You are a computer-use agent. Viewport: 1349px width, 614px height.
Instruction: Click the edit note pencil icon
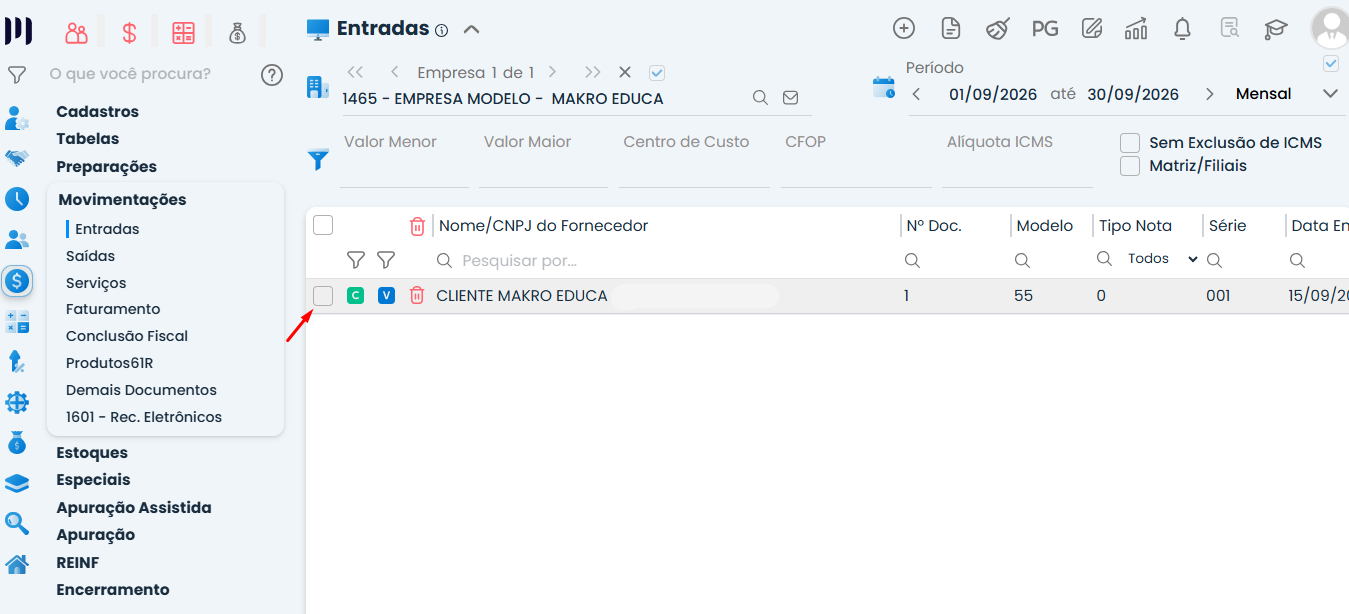pyautogui.click(x=1092, y=29)
